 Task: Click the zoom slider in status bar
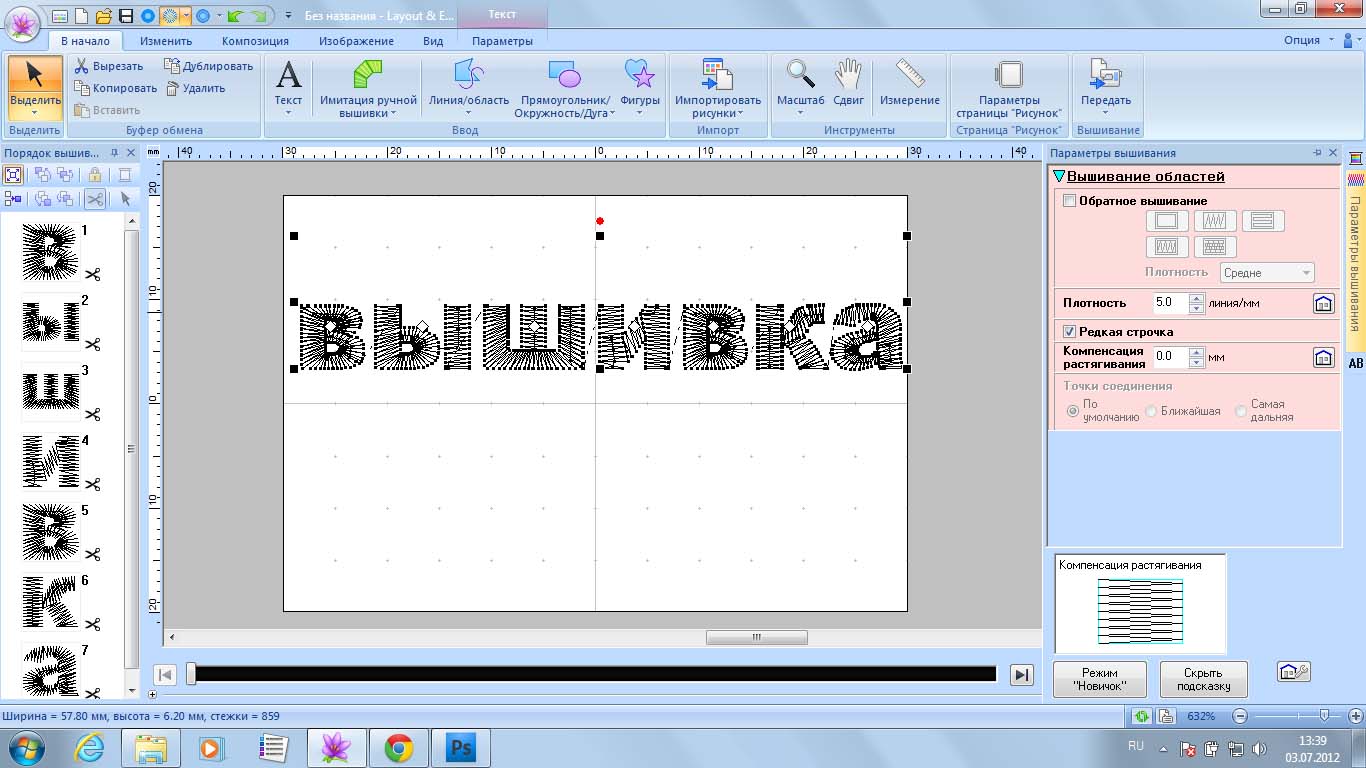[x=1324, y=716]
